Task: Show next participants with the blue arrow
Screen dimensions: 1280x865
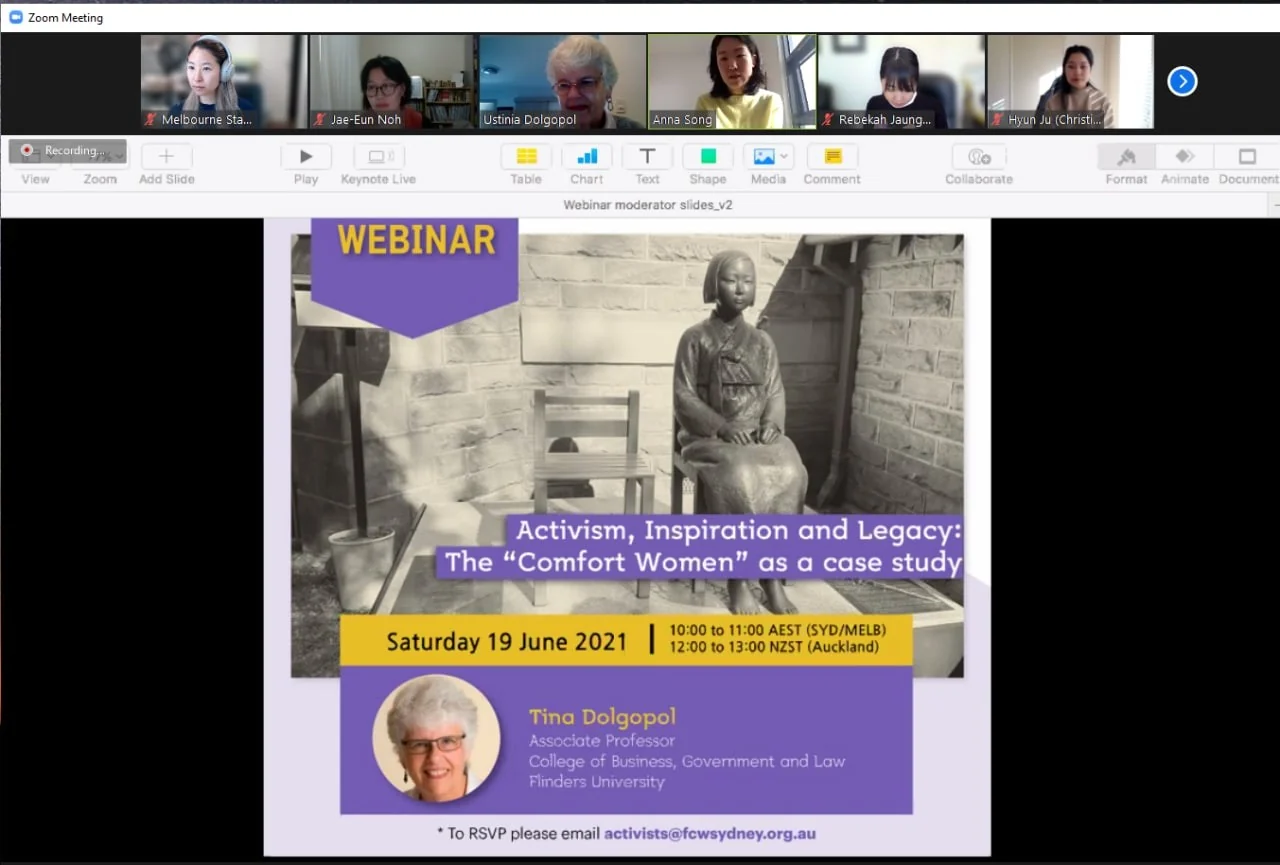Action: [1182, 81]
